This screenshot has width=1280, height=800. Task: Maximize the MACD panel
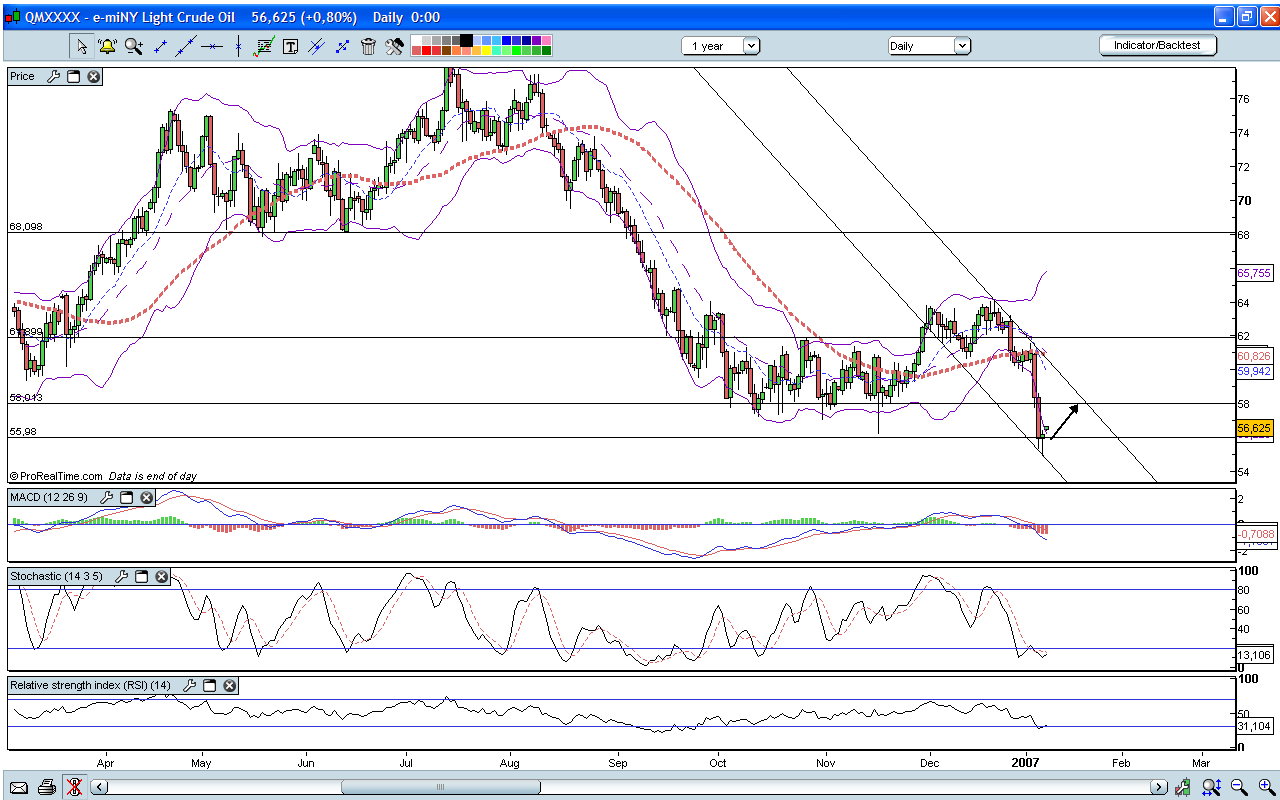(x=127, y=497)
